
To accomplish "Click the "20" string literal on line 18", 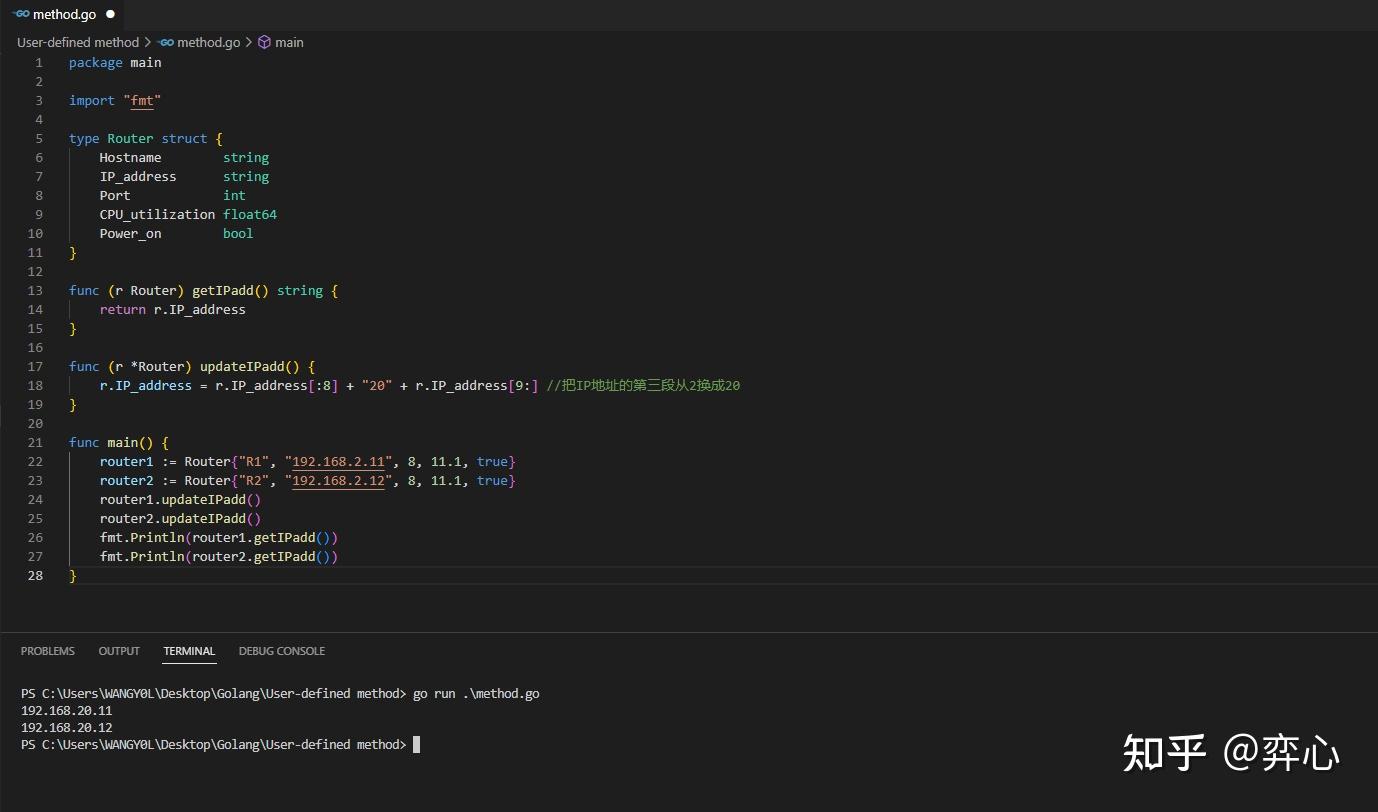I will pos(377,385).
